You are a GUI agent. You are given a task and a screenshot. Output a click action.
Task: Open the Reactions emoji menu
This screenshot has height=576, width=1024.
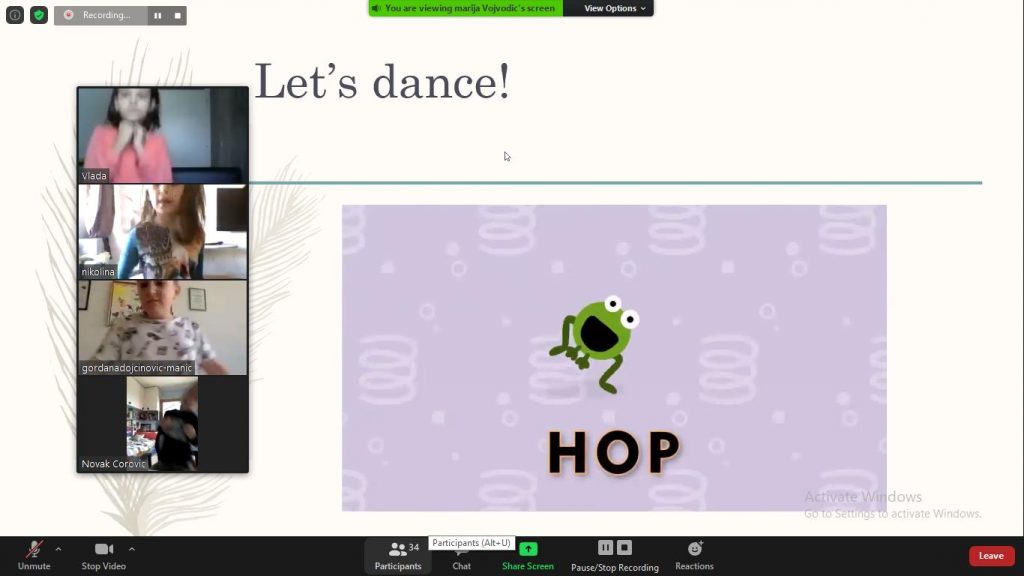(x=694, y=555)
